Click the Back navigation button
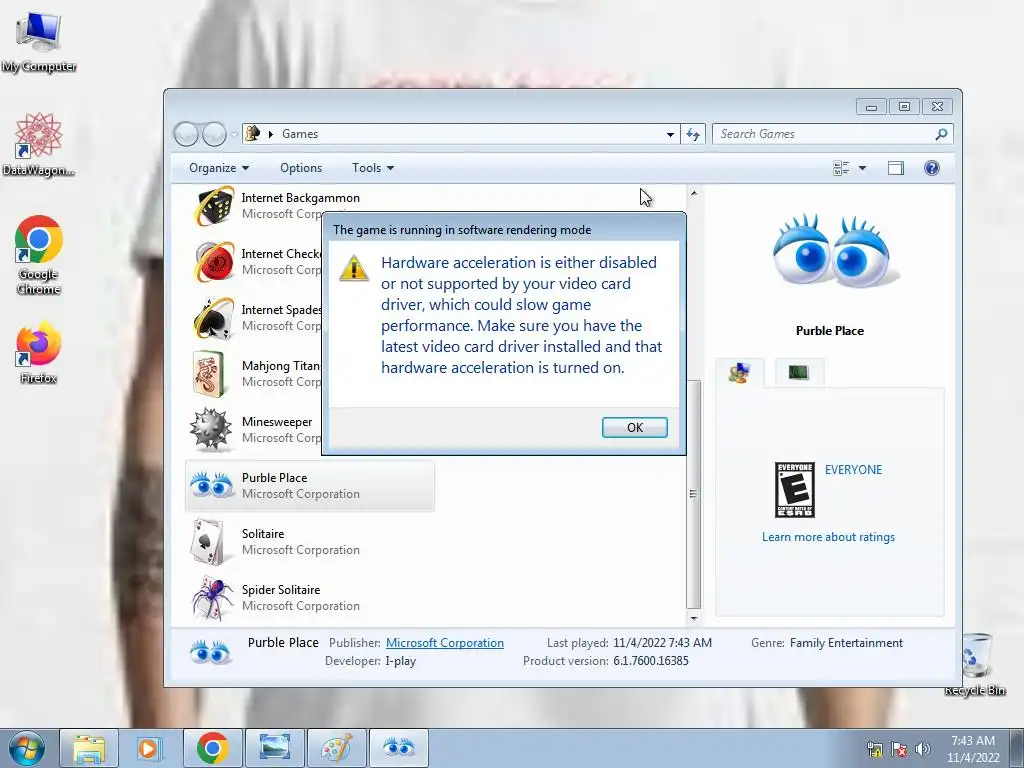 (186, 134)
